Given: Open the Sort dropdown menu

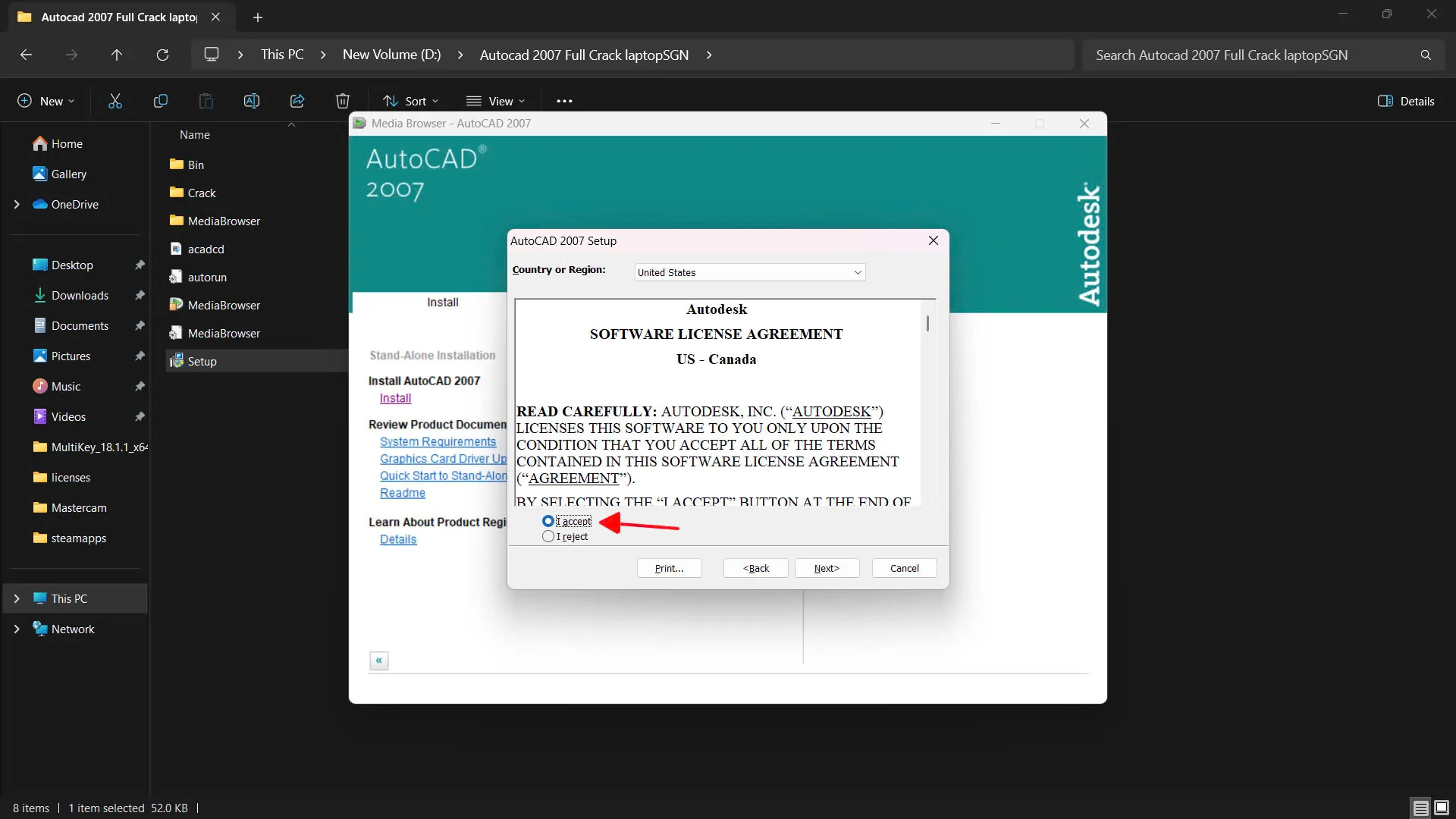Looking at the screenshot, I should click(410, 100).
